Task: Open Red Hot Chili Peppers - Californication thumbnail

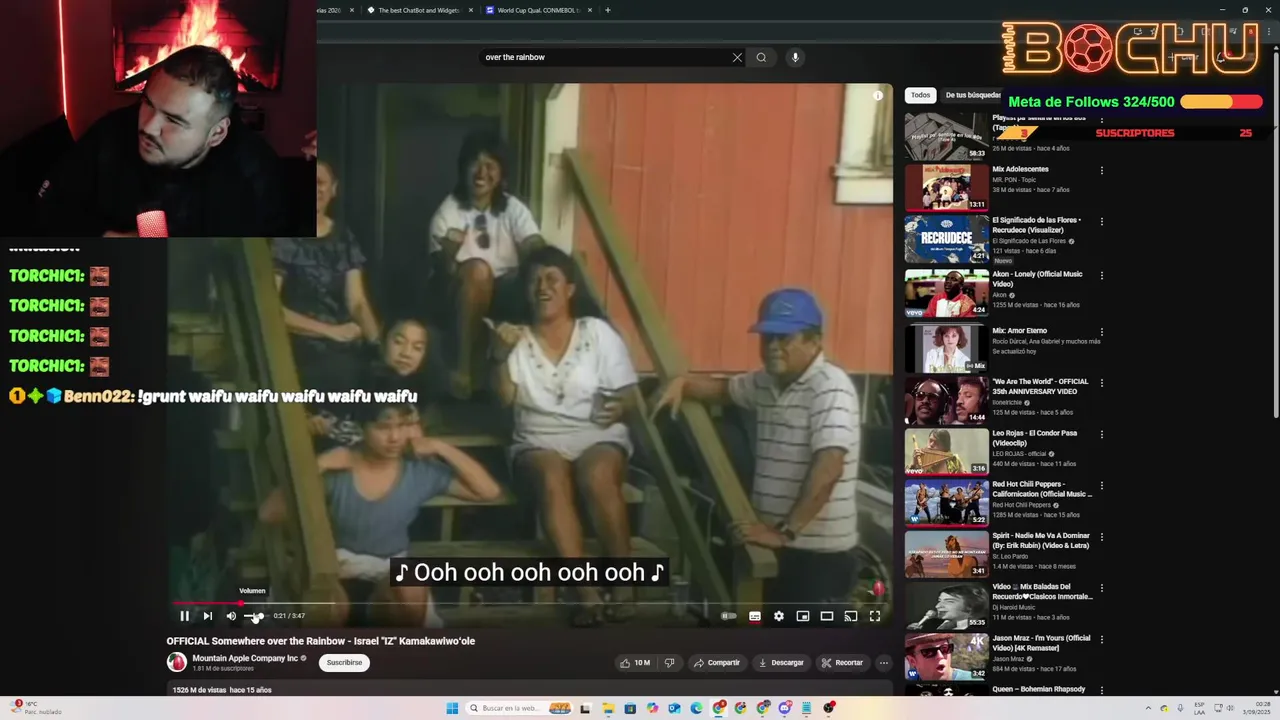Action: tap(946, 503)
